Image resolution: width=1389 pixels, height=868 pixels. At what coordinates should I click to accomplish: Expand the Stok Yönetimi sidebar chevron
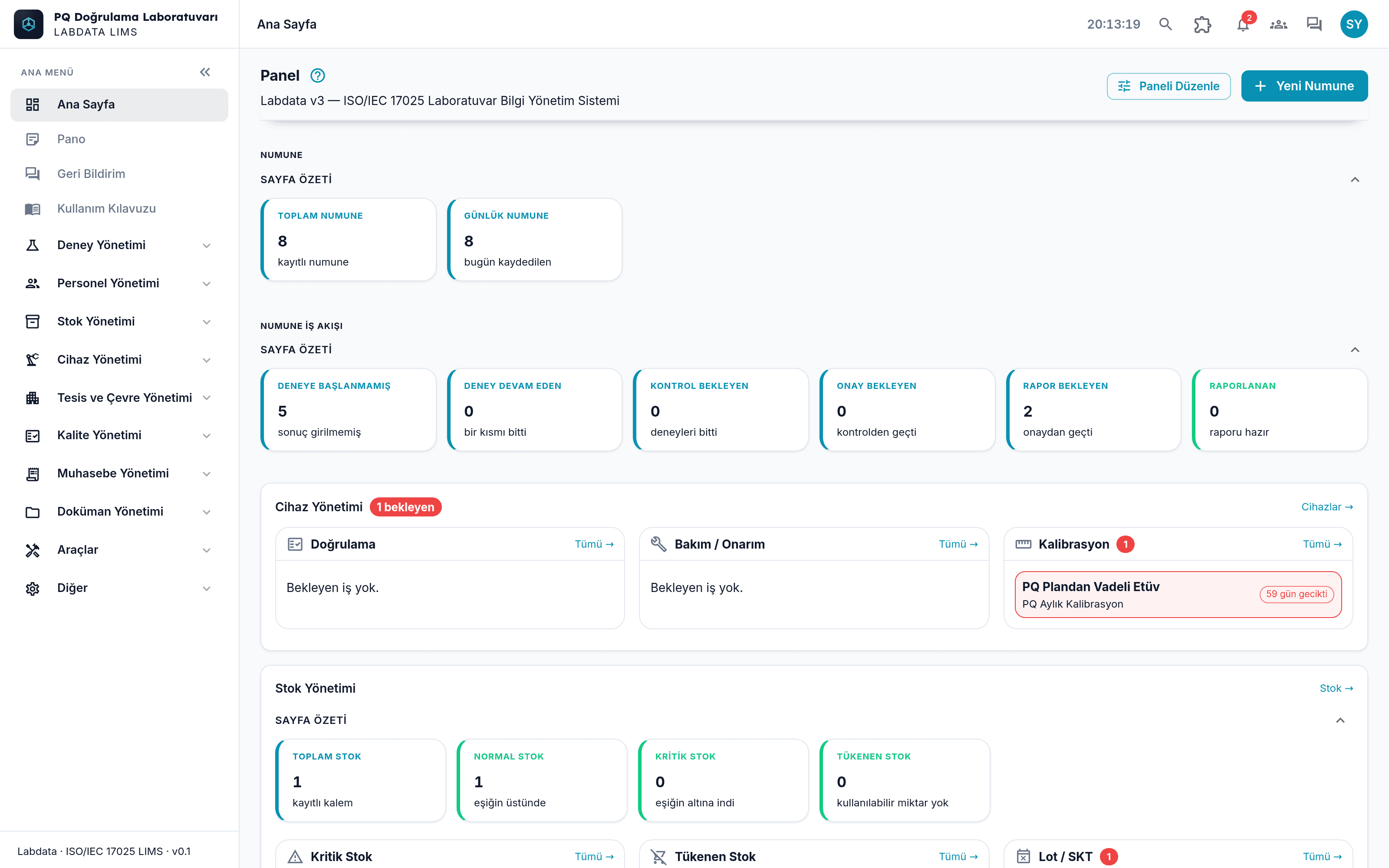207,322
